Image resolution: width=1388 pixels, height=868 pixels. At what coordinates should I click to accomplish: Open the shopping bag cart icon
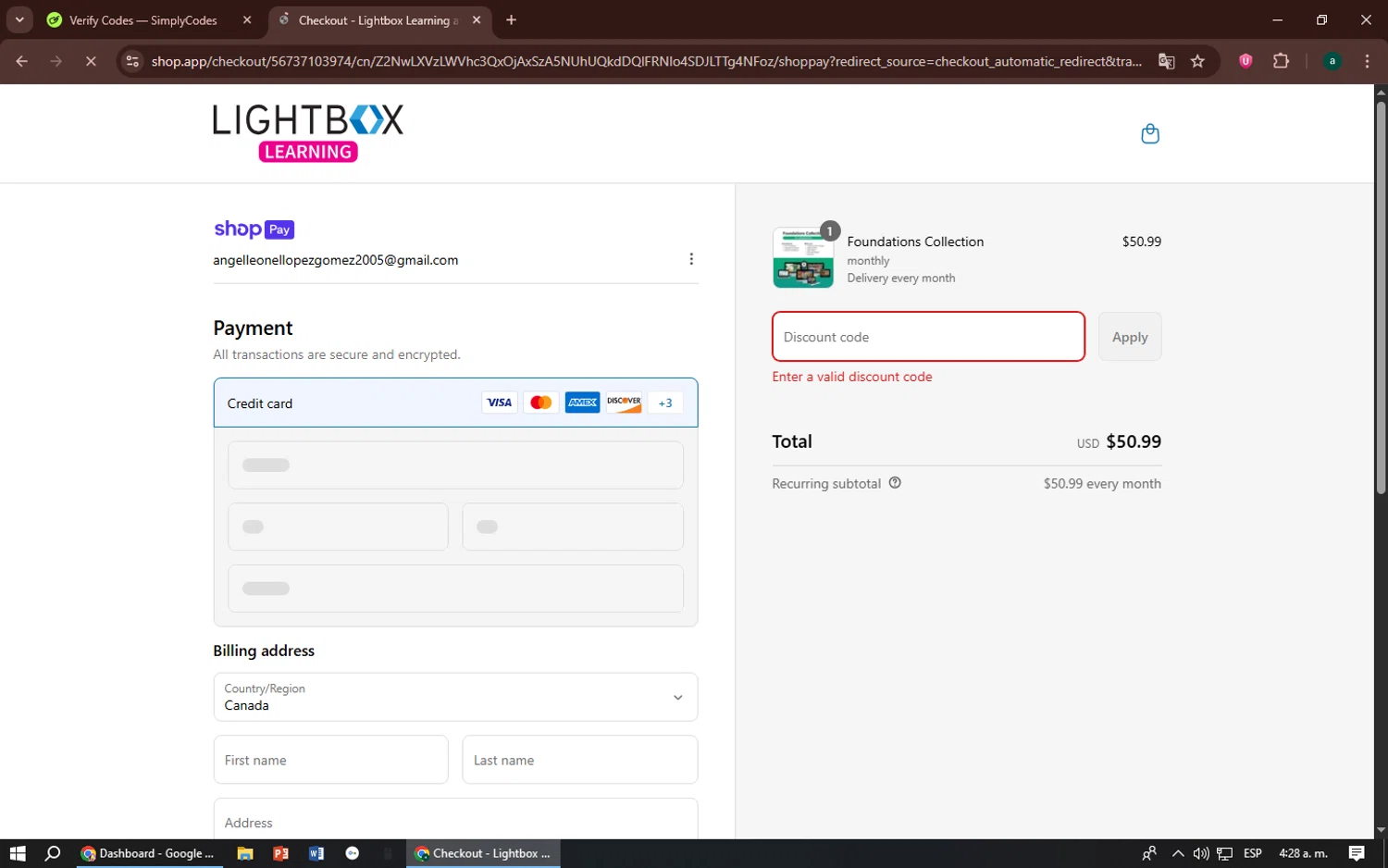[x=1150, y=134]
